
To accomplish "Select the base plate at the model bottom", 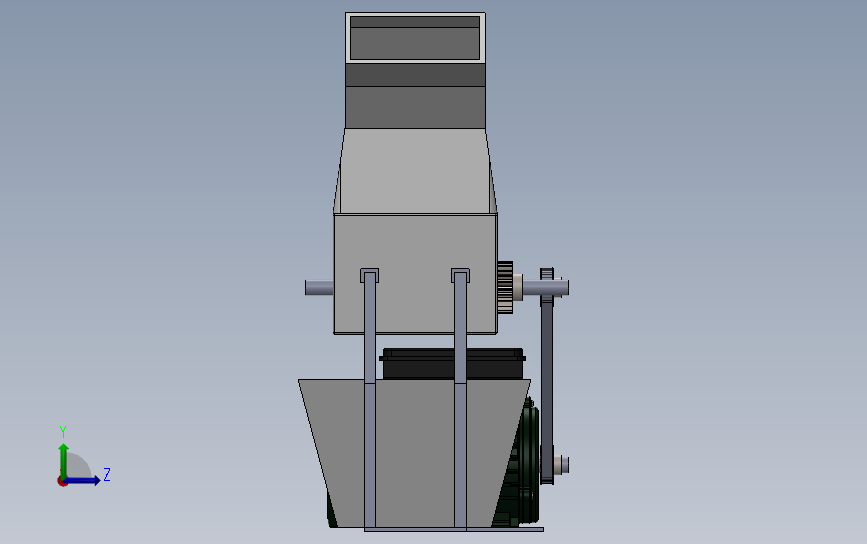I will point(454,530).
